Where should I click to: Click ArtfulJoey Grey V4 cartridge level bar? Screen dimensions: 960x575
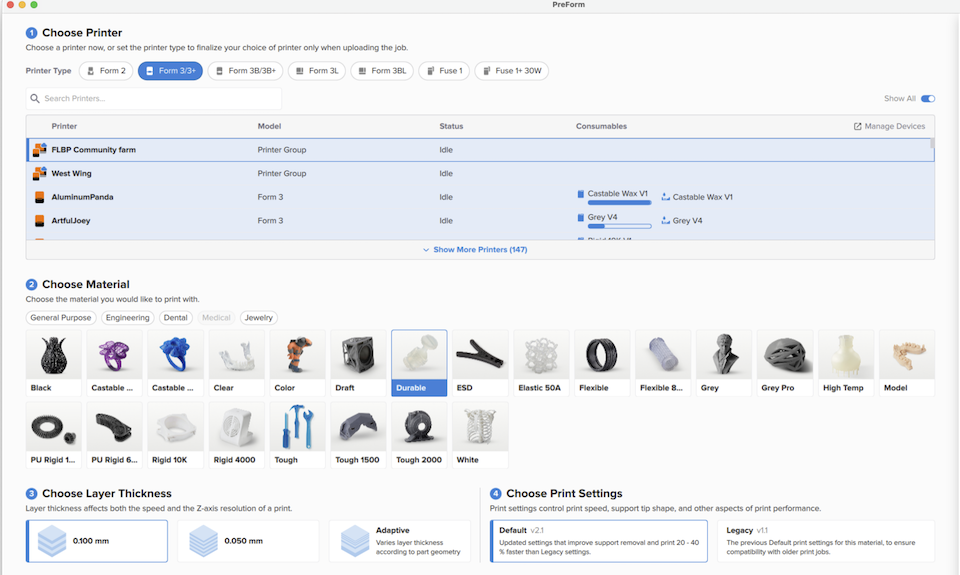[619, 226]
